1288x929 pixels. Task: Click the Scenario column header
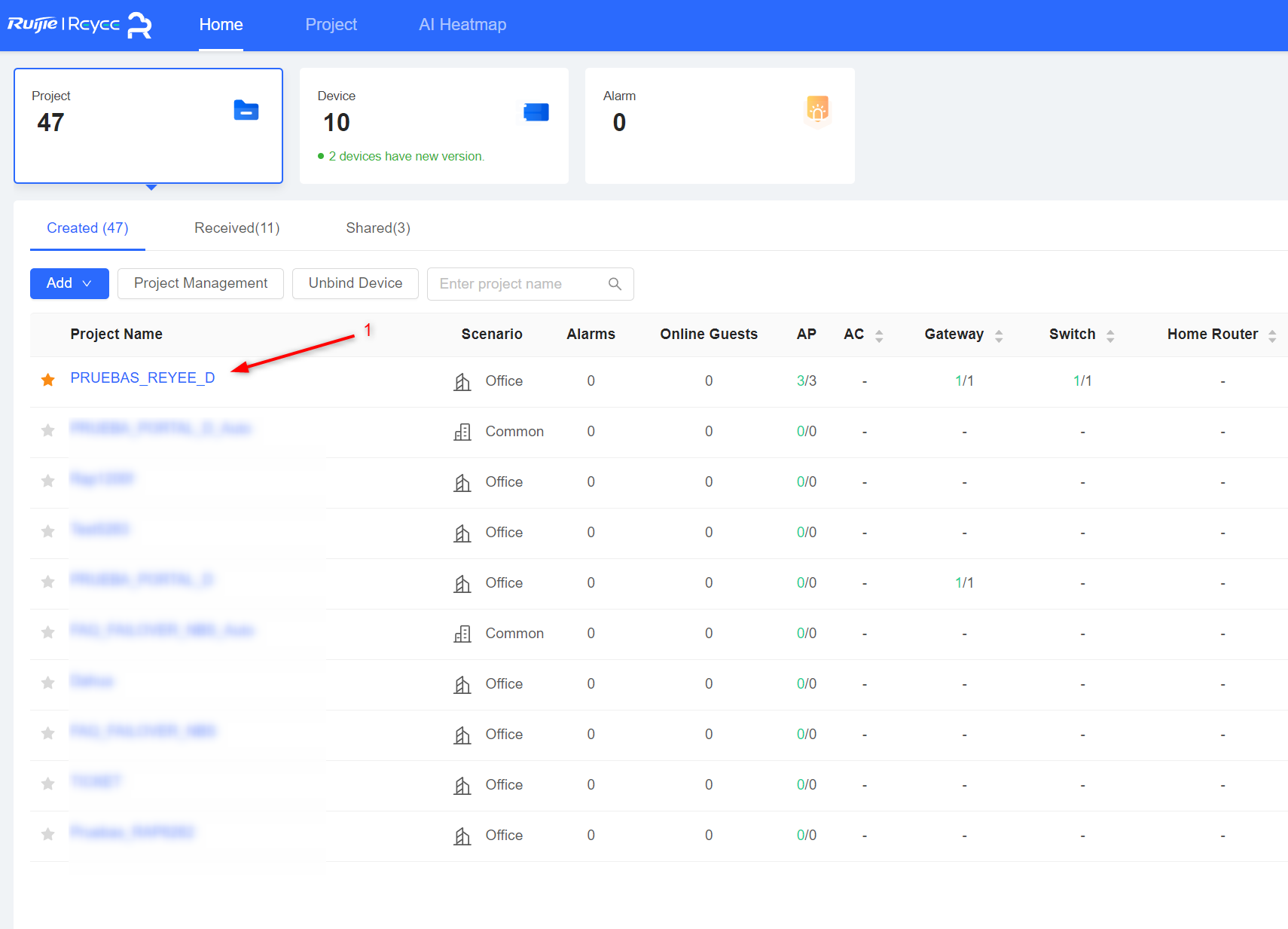click(492, 335)
